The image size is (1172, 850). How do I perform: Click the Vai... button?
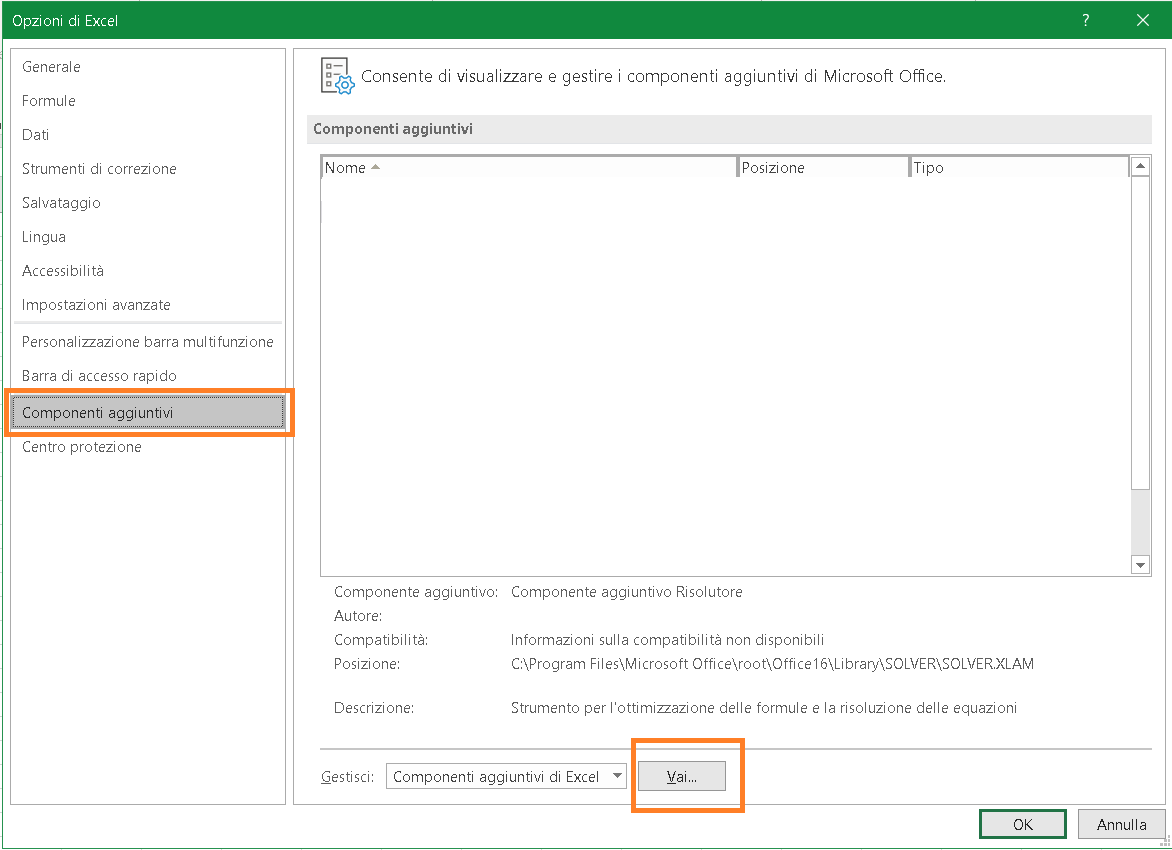click(682, 776)
